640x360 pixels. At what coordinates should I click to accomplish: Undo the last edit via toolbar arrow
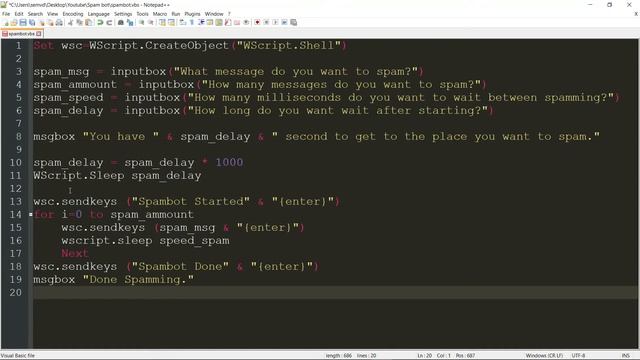[100, 22]
